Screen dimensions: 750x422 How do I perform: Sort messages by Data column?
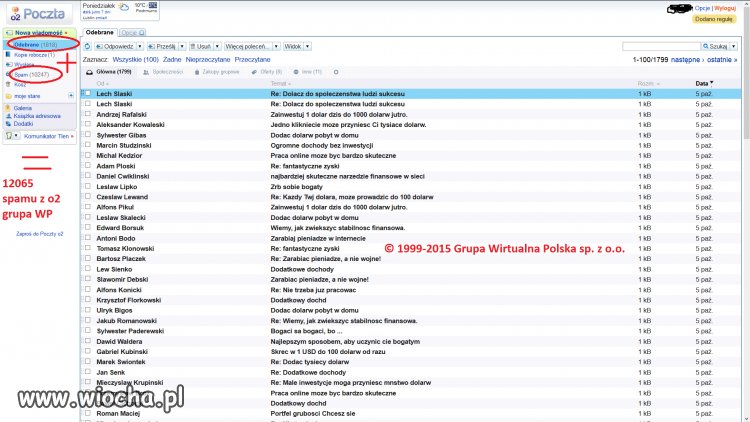click(704, 83)
